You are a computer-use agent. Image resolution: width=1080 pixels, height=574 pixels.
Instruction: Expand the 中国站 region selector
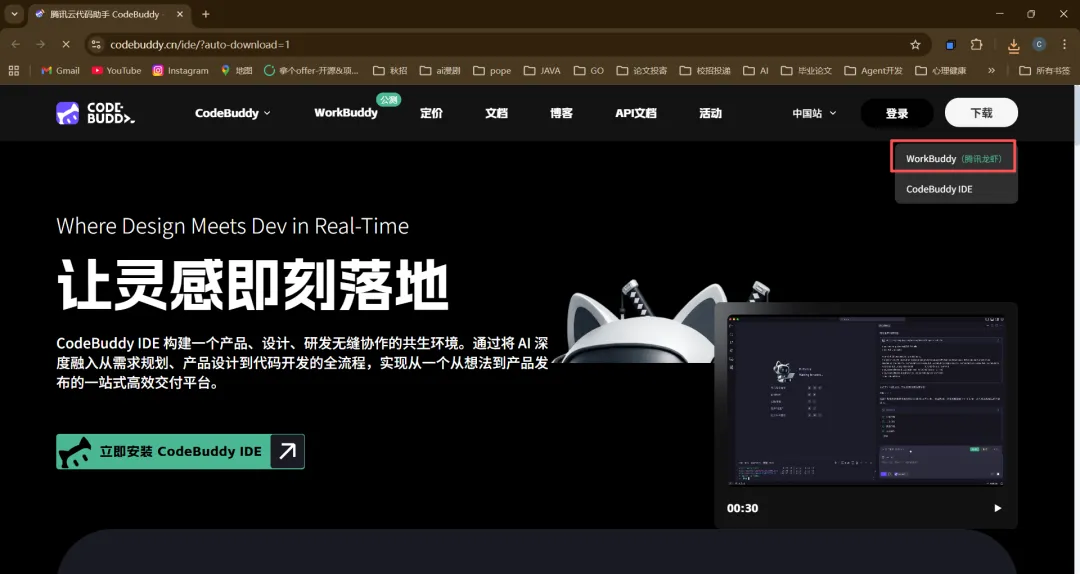[814, 113]
